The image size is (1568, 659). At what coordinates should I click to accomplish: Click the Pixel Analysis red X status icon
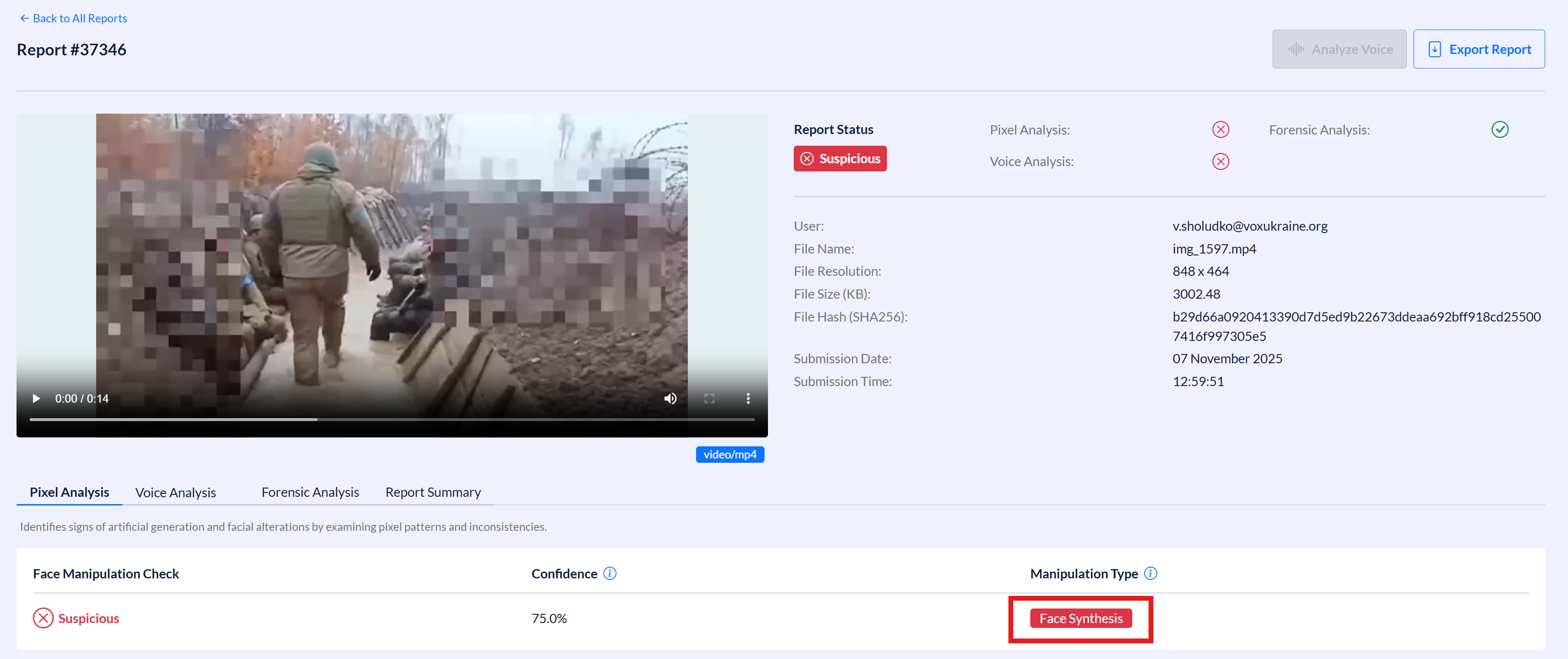point(1220,130)
